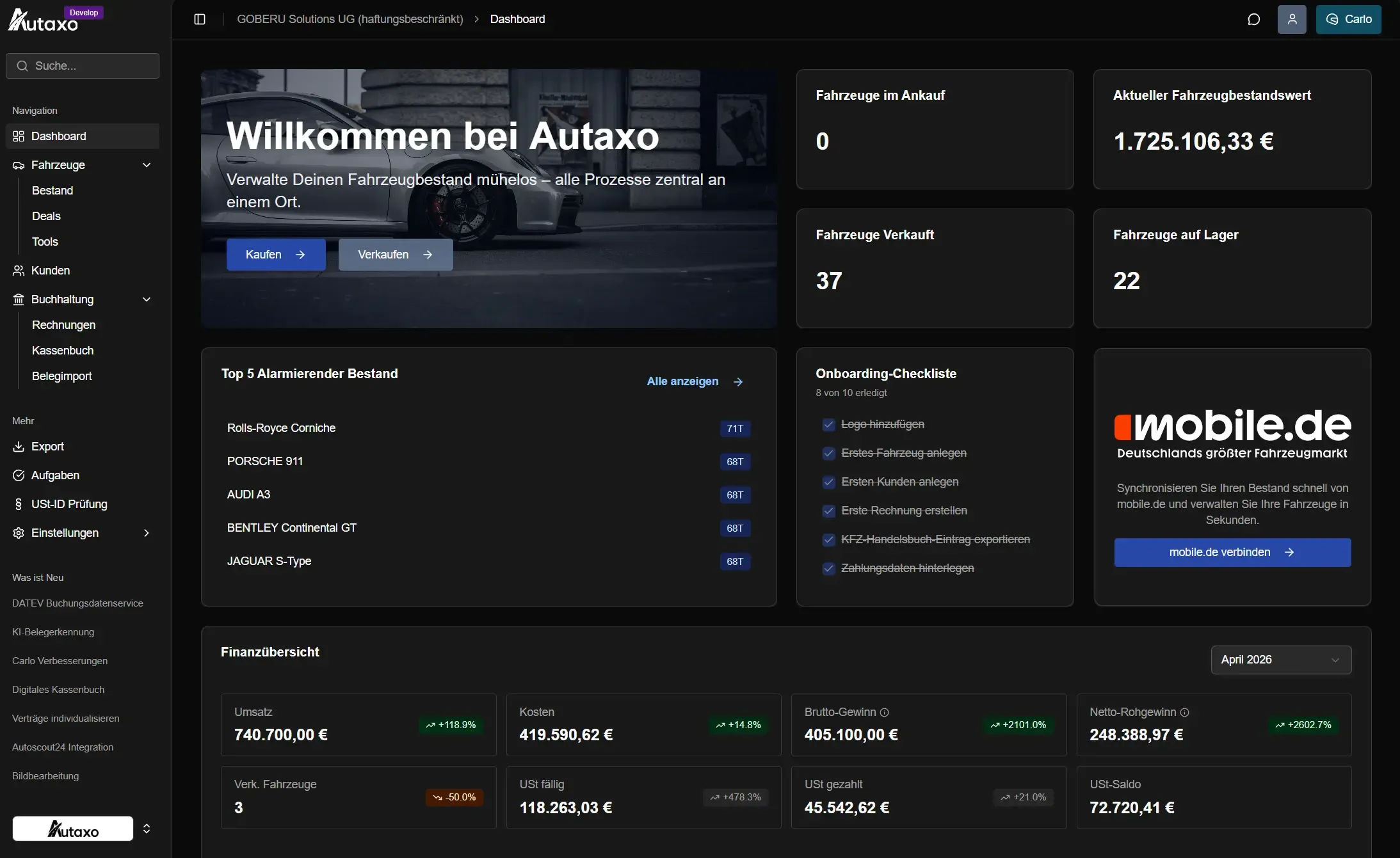Click the GOBERU Solutions UG breadcrumb
The width and height of the screenshot is (1400, 858).
pyautogui.click(x=350, y=19)
